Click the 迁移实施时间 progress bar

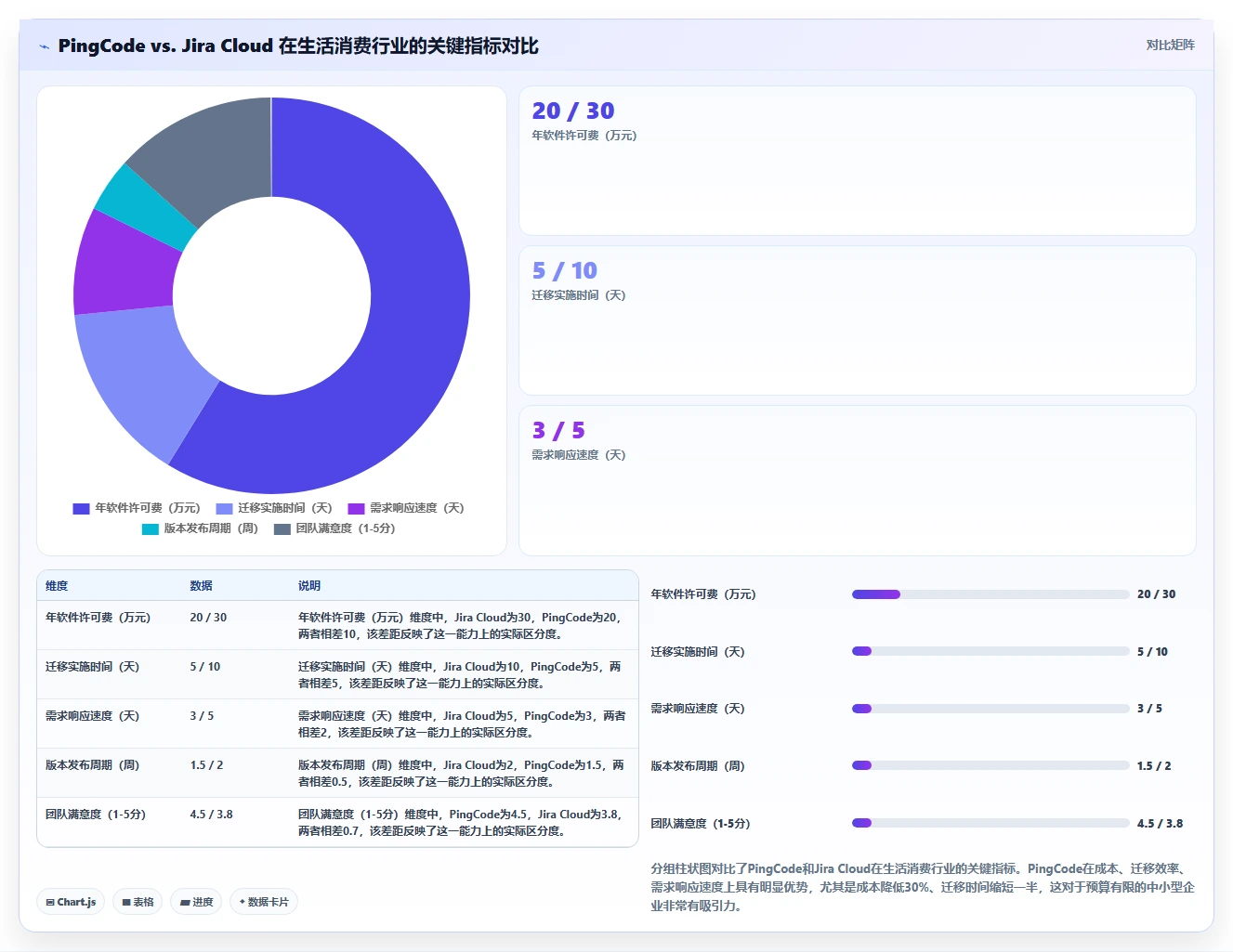990,652
